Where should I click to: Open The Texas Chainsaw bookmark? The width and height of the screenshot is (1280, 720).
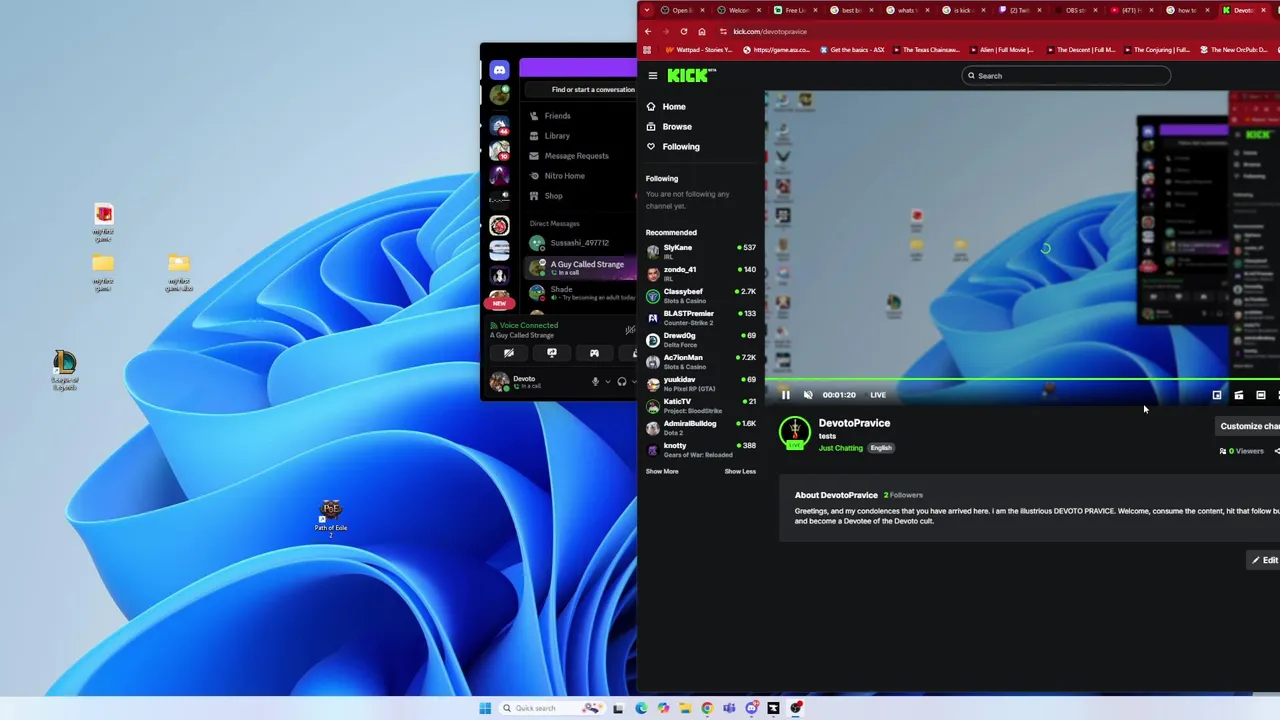tap(925, 50)
